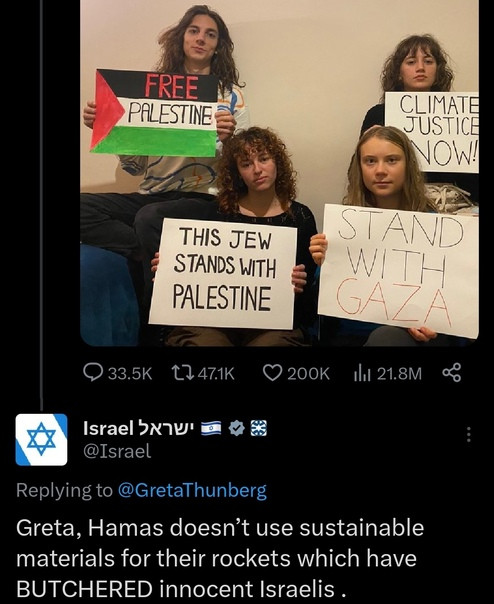Open the Israel account's Star of David avatar
The height and width of the screenshot is (604, 494).
(x=41, y=440)
